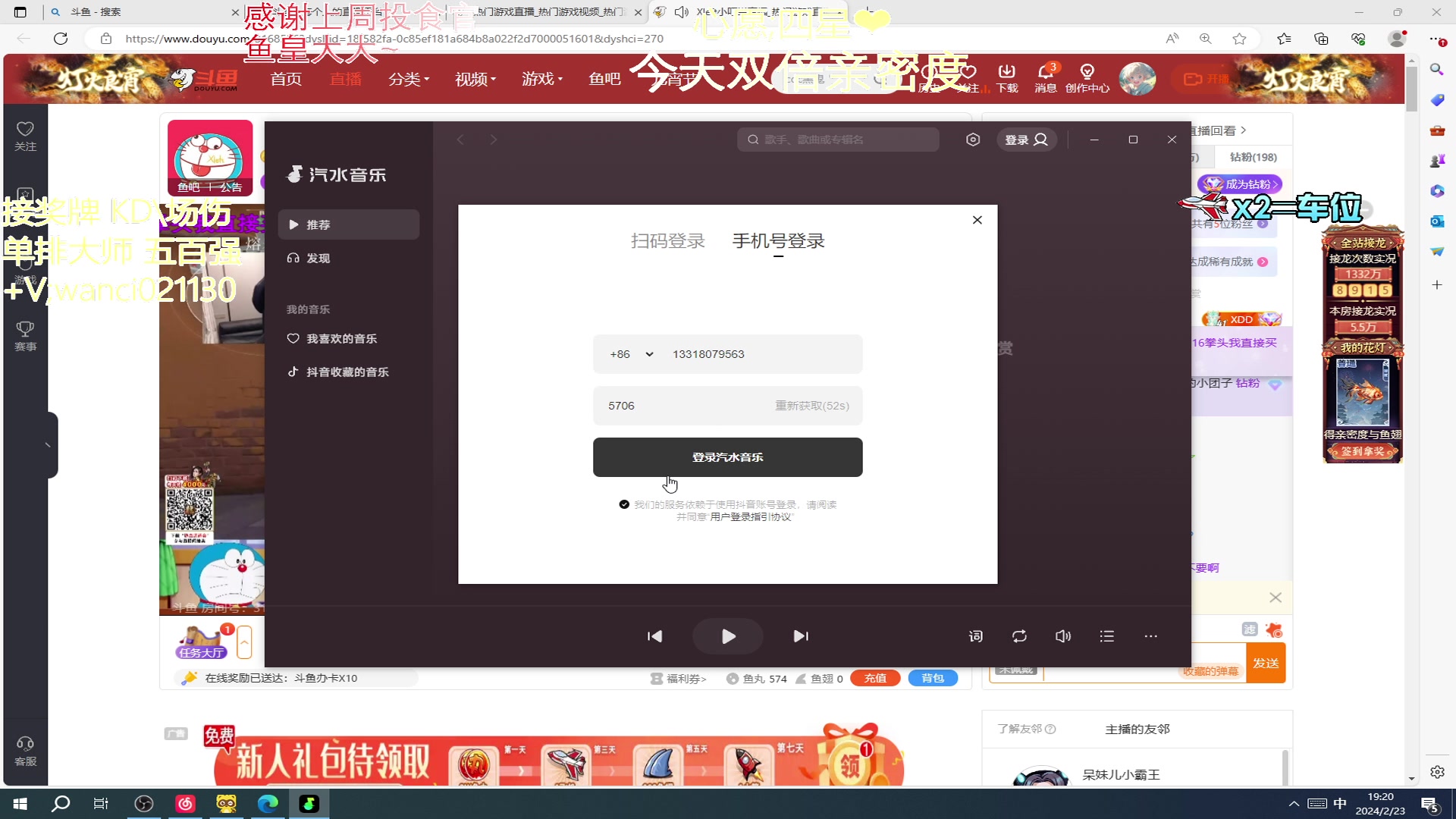
Task: Click 发送 to send chat message
Action: click(x=1266, y=663)
